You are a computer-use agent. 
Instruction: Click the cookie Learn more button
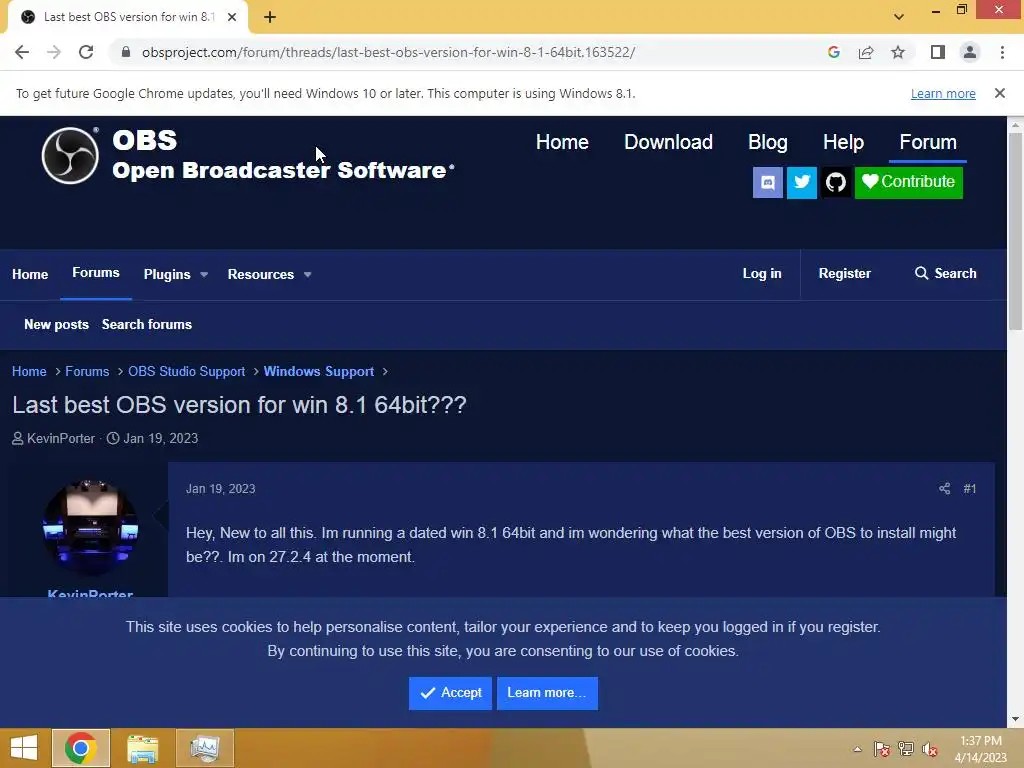(547, 693)
